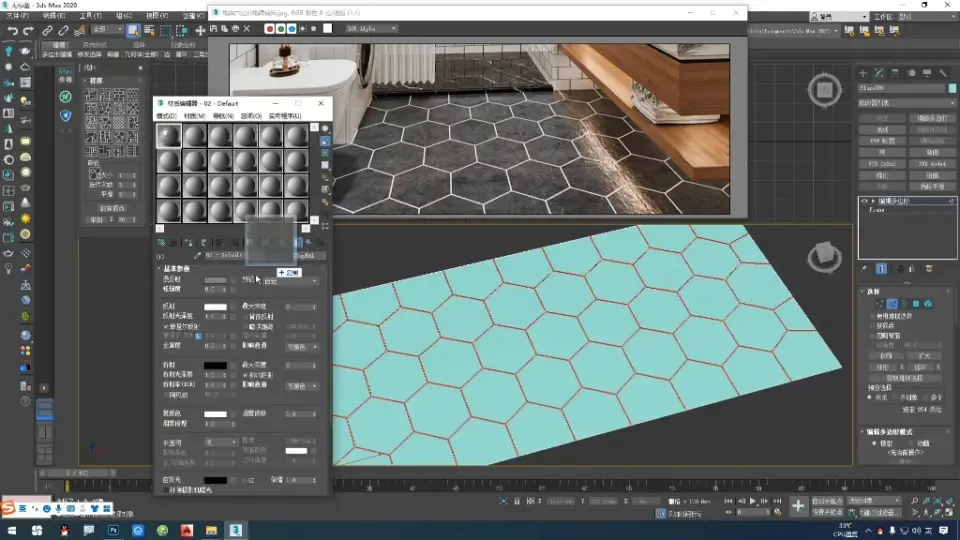
Task: Open Material menu in material editor
Action: pos(195,116)
